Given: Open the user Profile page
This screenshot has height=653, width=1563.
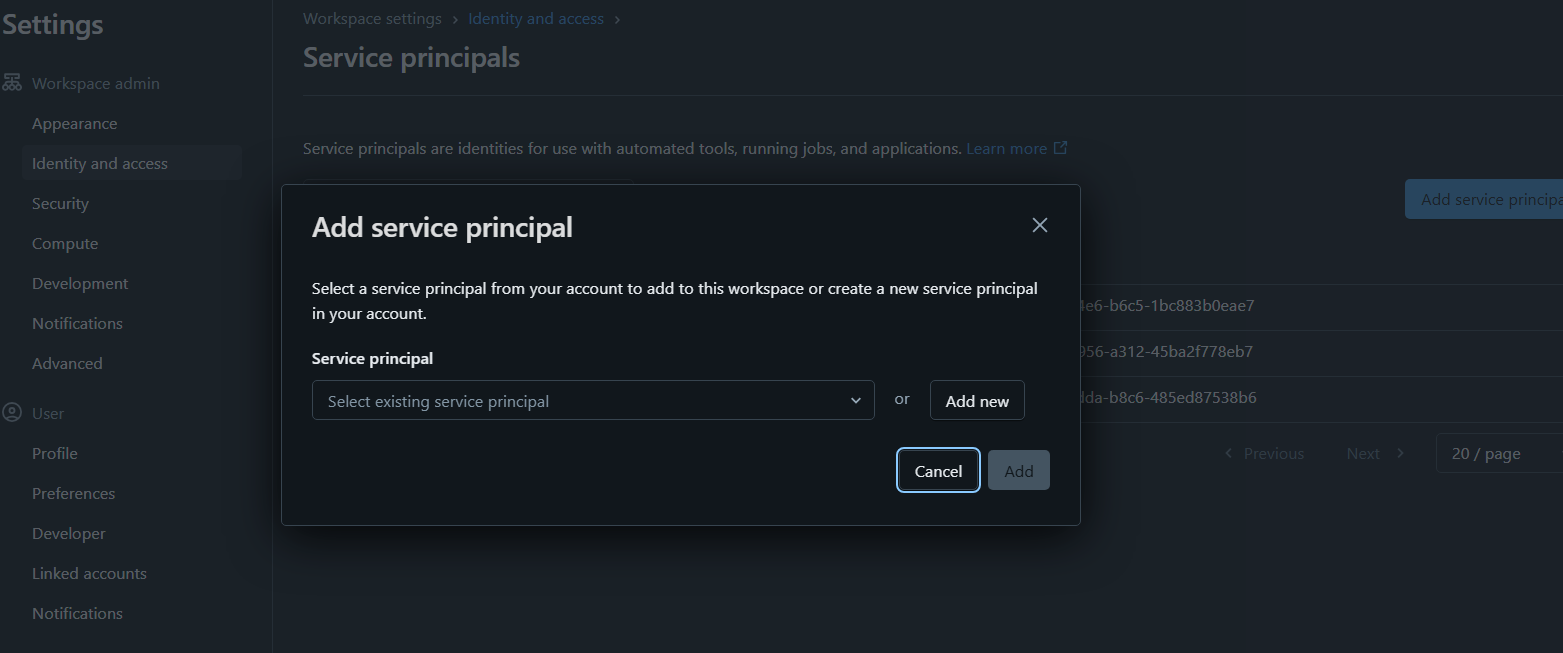Looking at the screenshot, I should 55,454.
